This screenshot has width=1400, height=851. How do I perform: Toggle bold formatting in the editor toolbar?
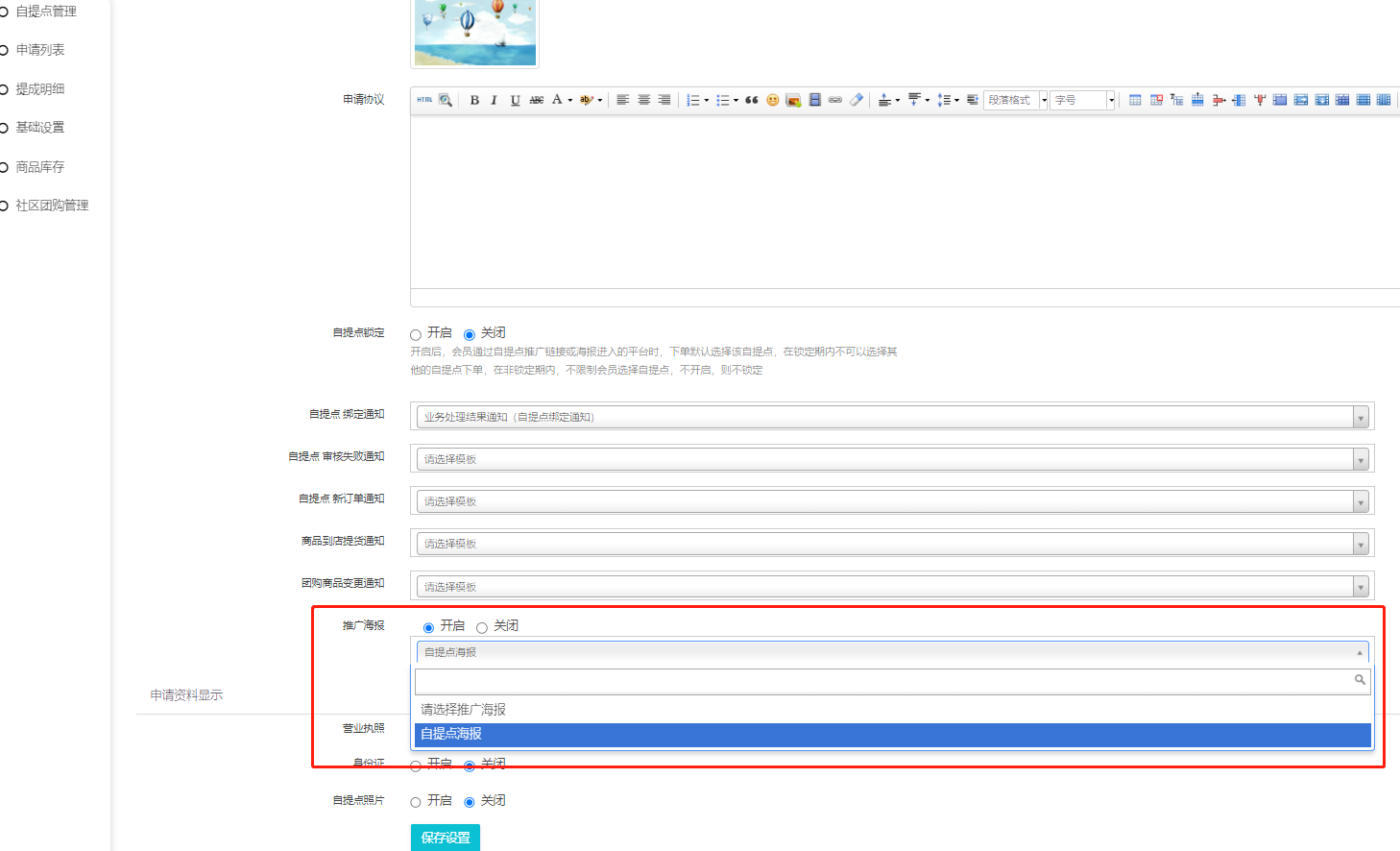pos(474,100)
